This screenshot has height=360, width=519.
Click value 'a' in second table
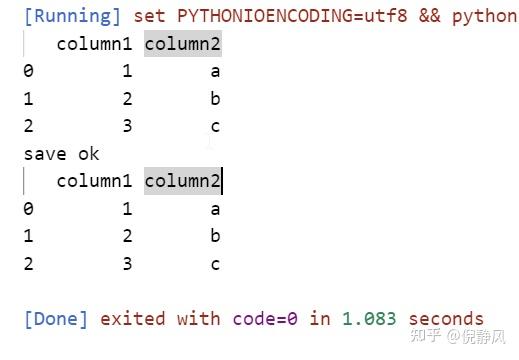(x=215, y=209)
